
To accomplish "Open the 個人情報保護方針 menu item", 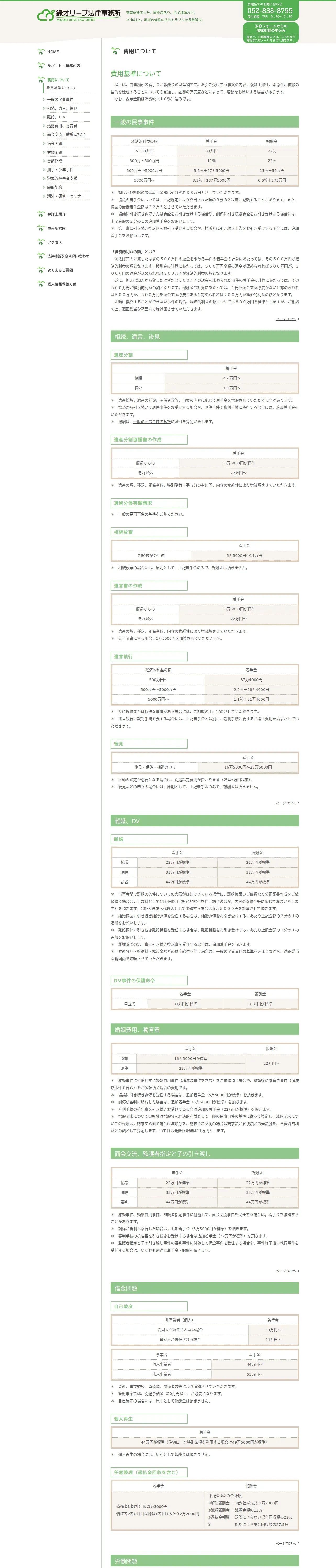I will [x=62, y=284].
